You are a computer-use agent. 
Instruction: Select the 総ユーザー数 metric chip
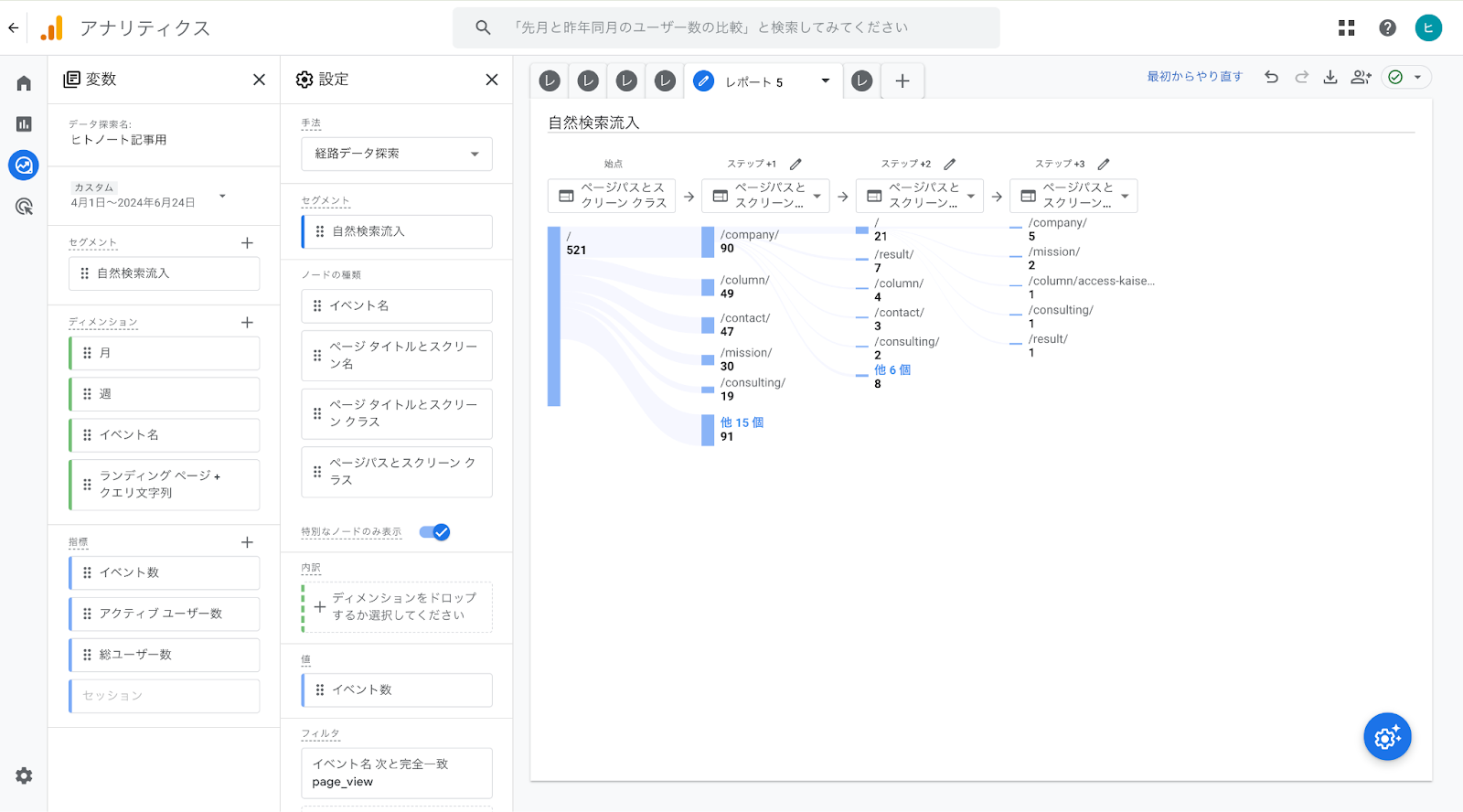coord(164,655)
